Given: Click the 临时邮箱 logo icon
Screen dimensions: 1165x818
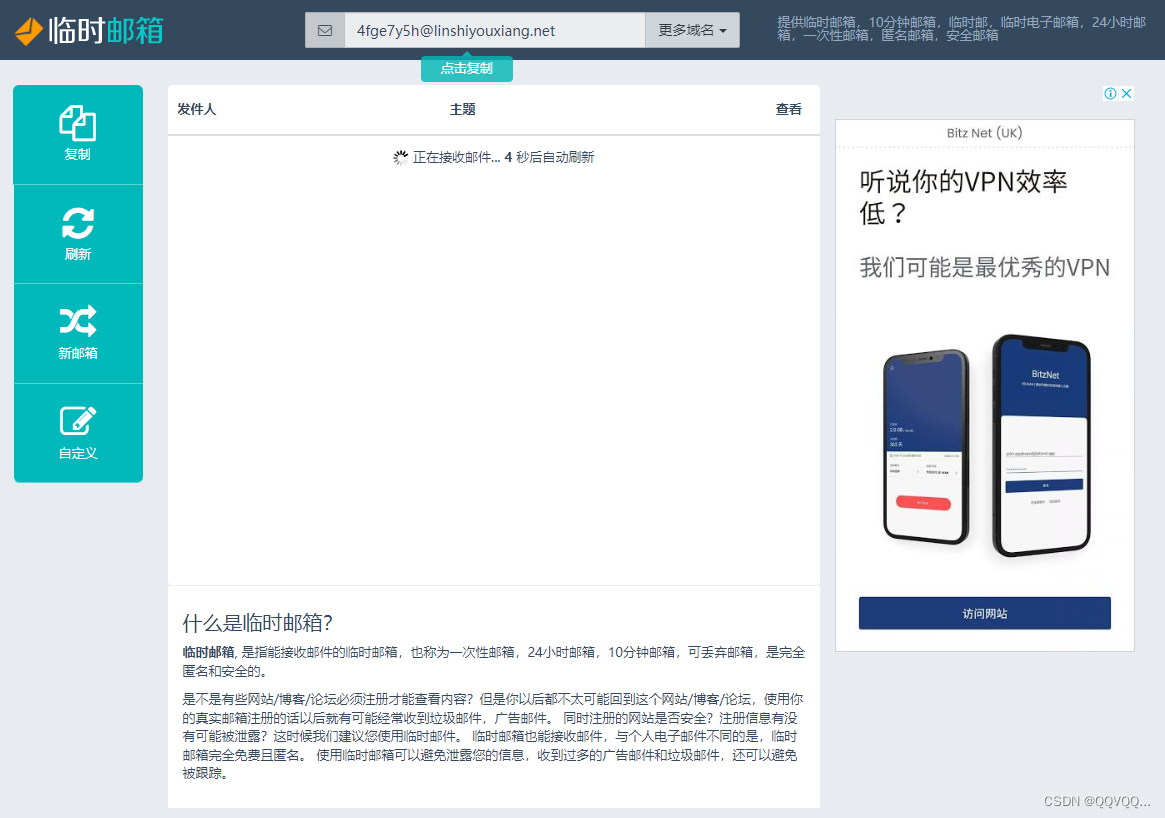Looking at the screenshot, I should tap(29, 31).
